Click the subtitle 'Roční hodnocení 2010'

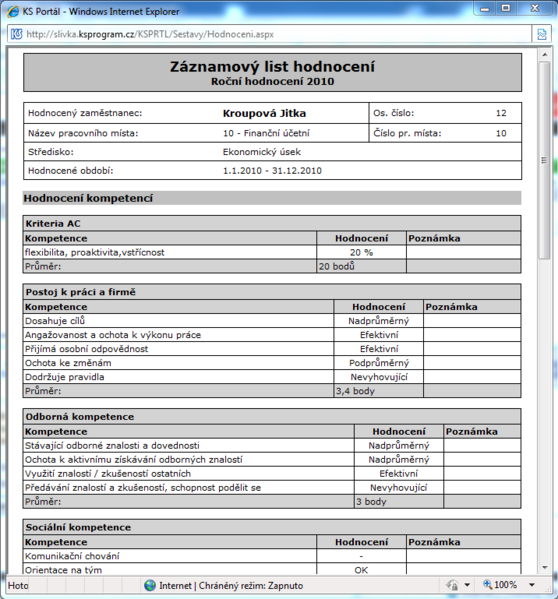pyautogui.click(x=272, y=81)
